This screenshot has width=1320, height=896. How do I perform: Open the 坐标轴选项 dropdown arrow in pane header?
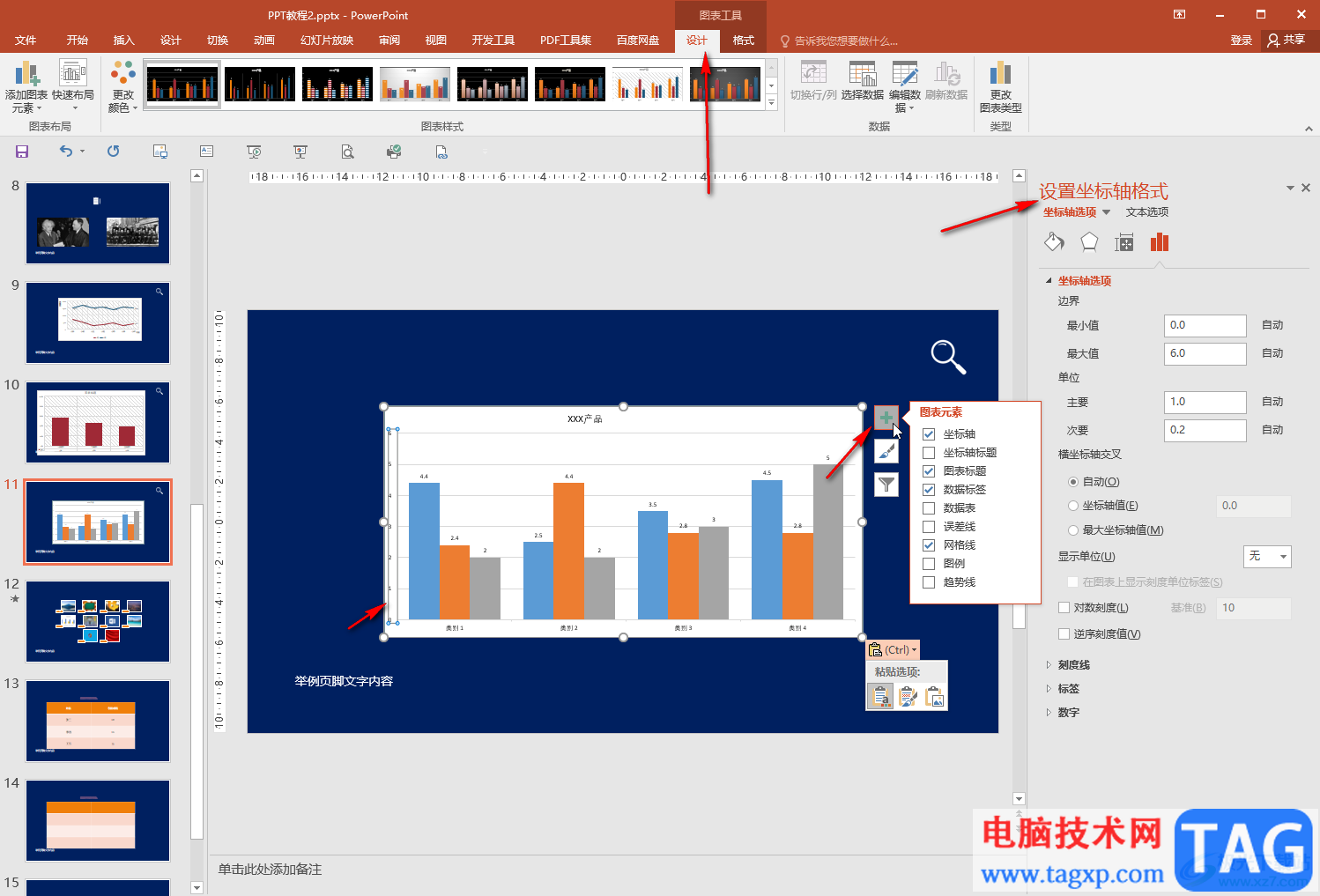pyautogui.click(x=1107, y=212)
